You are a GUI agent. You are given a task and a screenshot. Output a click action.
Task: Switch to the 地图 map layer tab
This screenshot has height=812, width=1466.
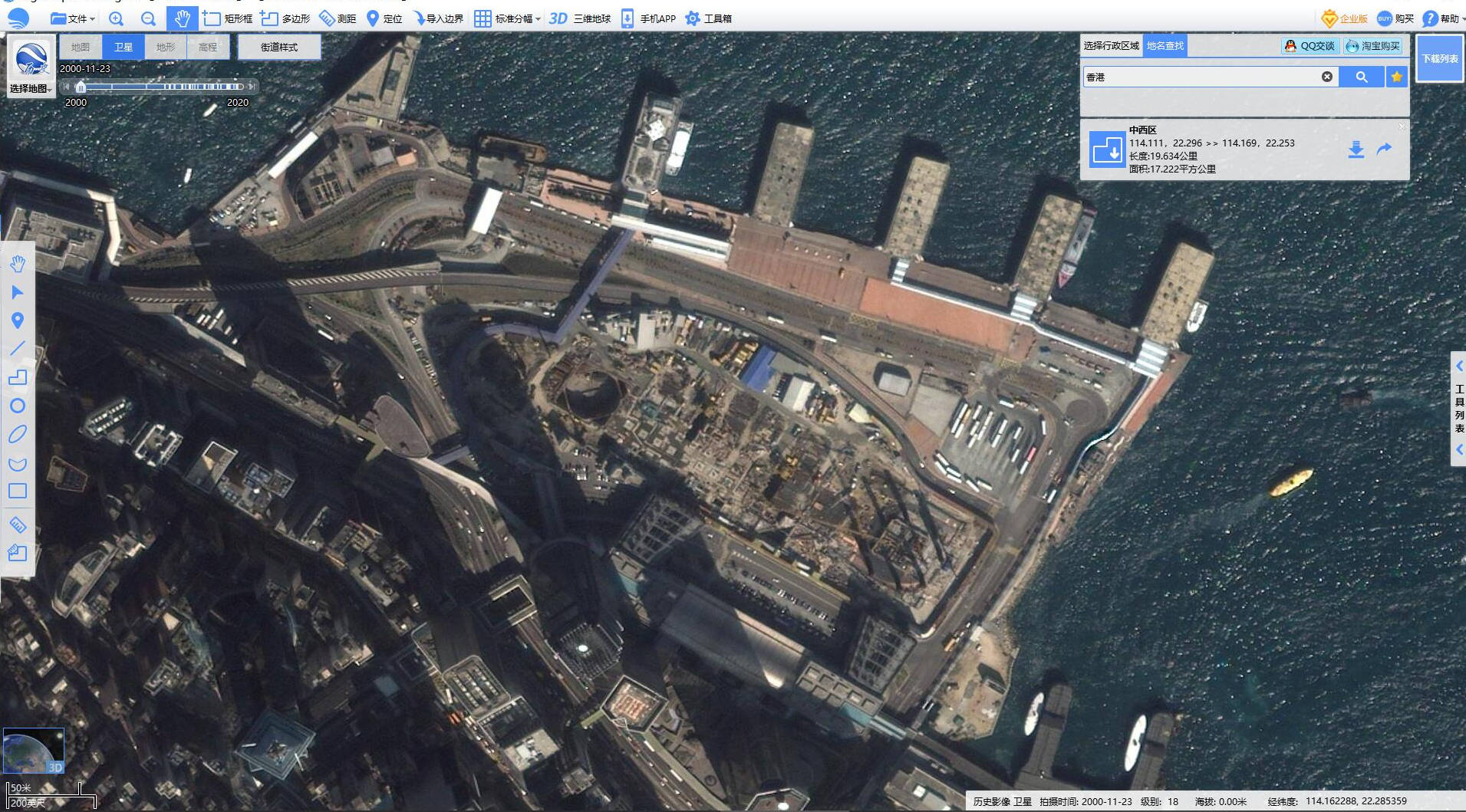pos(81,47)
